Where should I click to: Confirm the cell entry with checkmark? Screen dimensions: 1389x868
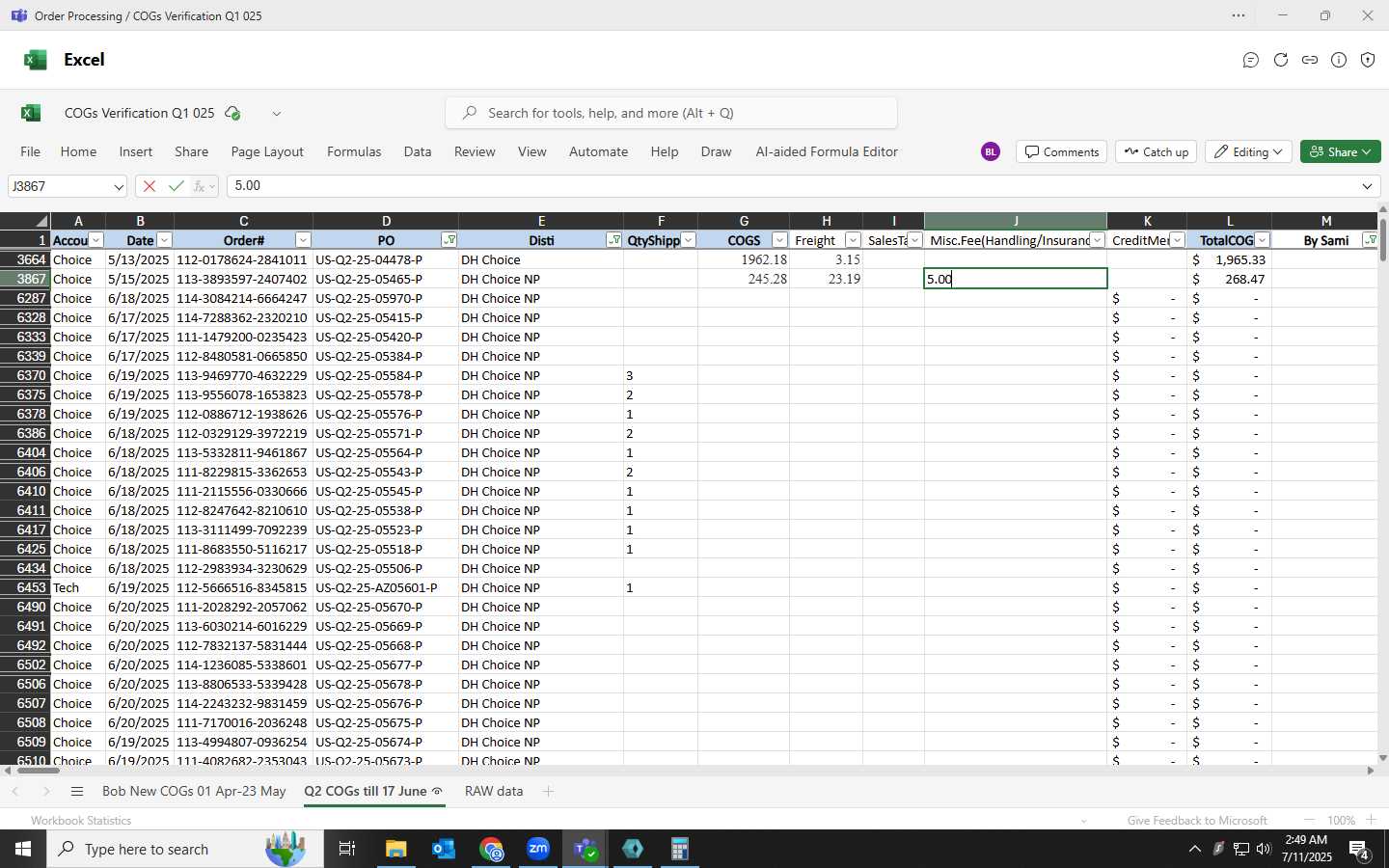coord(176,186)
